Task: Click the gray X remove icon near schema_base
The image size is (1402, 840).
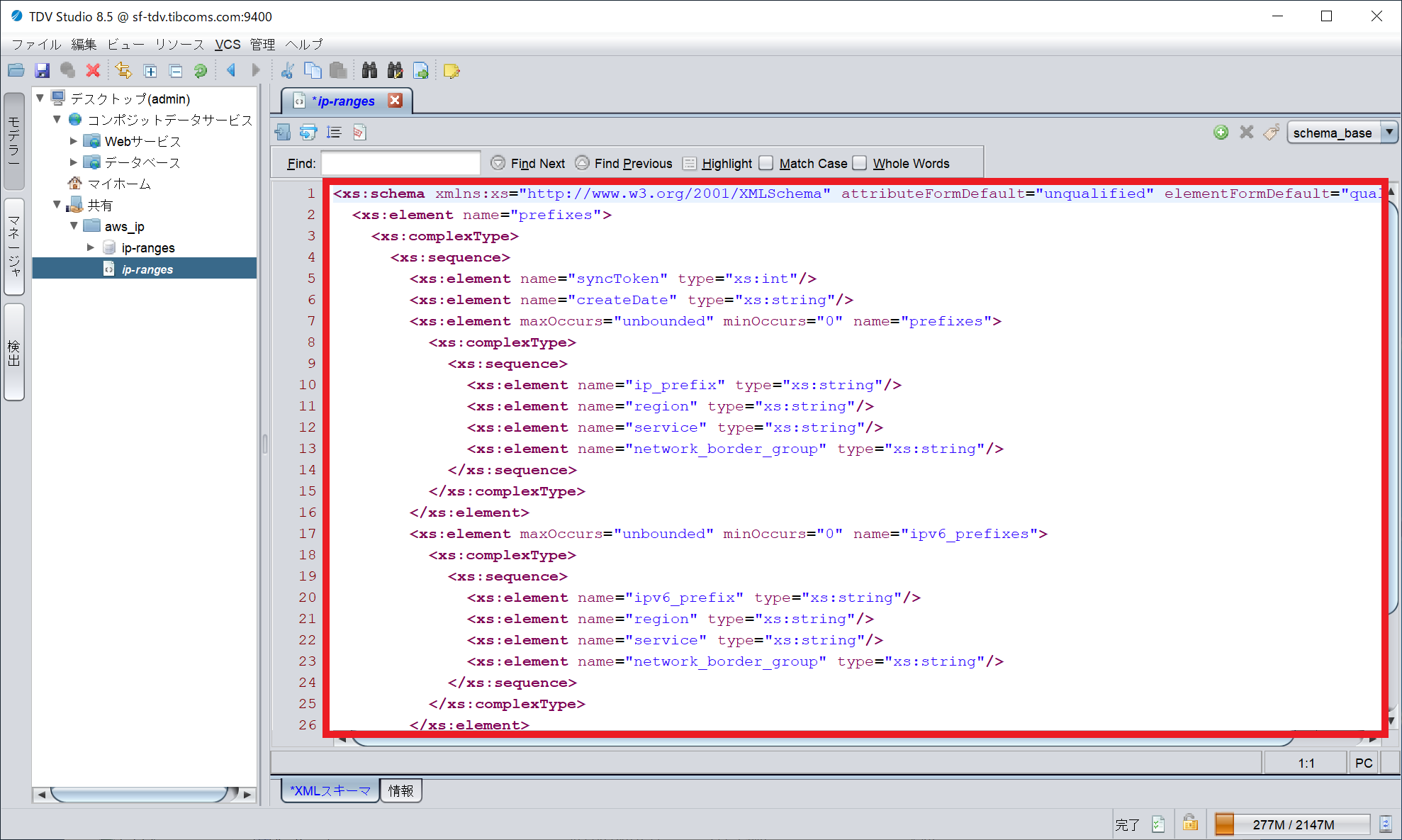Action: pyautogui.click(x=1246, y=132)
